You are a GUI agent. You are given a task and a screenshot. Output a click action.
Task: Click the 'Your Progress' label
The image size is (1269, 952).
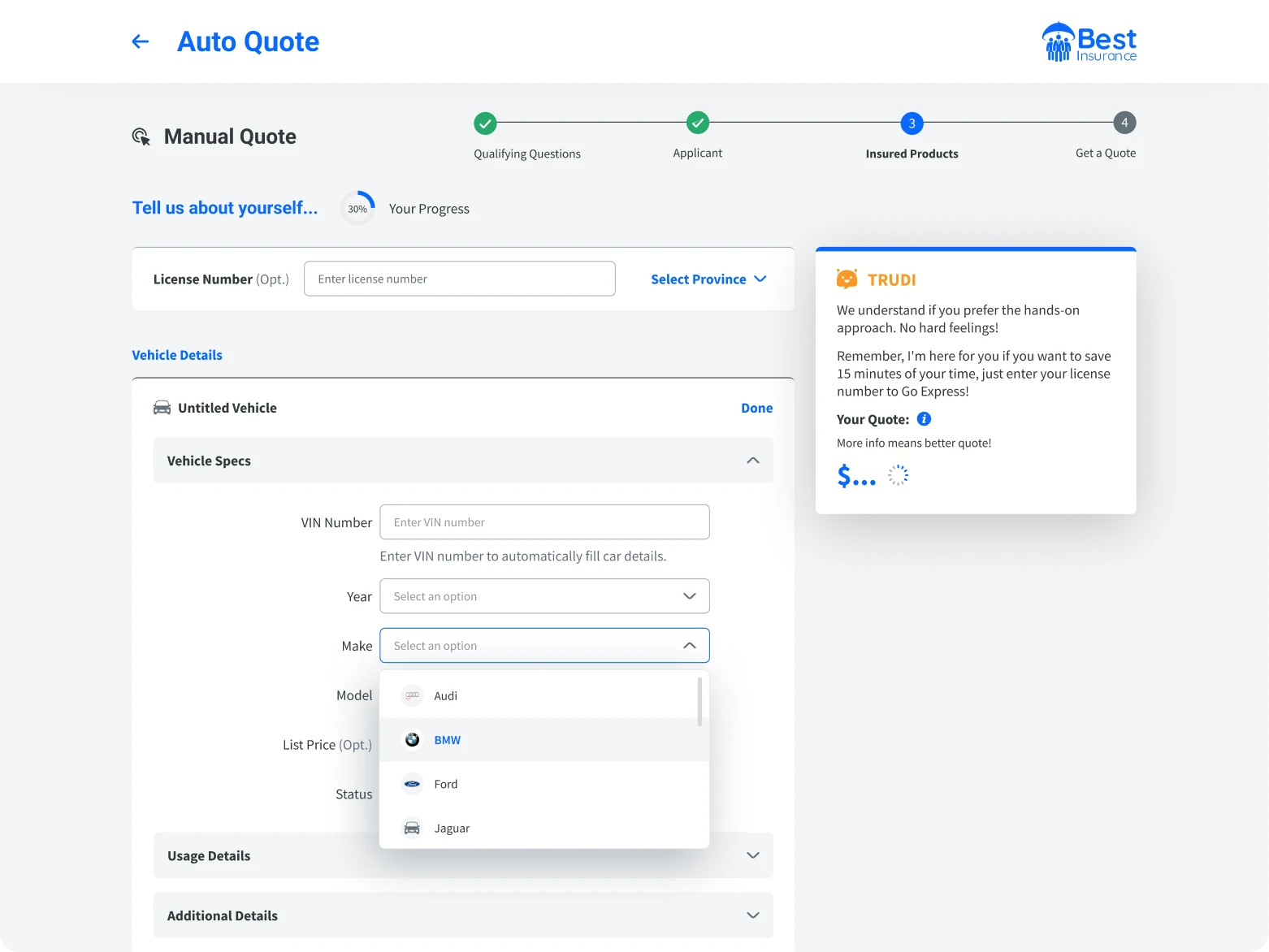click(429, 209)
